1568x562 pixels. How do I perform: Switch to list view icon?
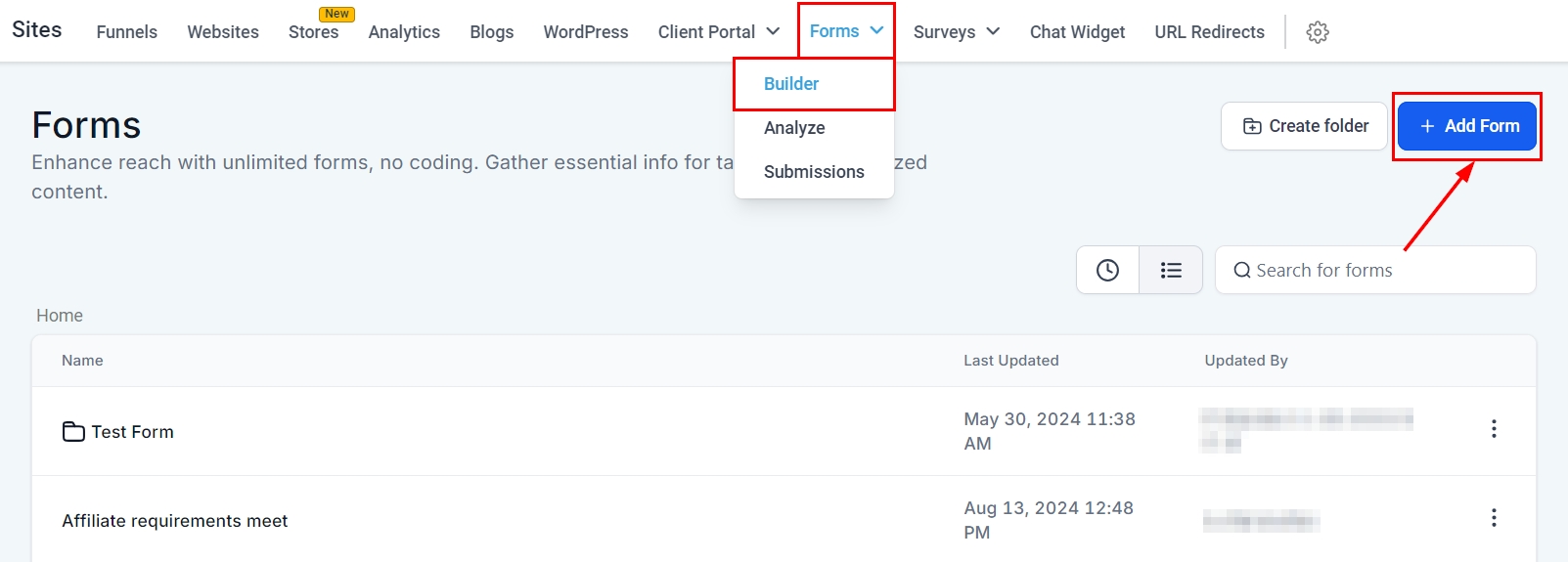[1171, 270]
